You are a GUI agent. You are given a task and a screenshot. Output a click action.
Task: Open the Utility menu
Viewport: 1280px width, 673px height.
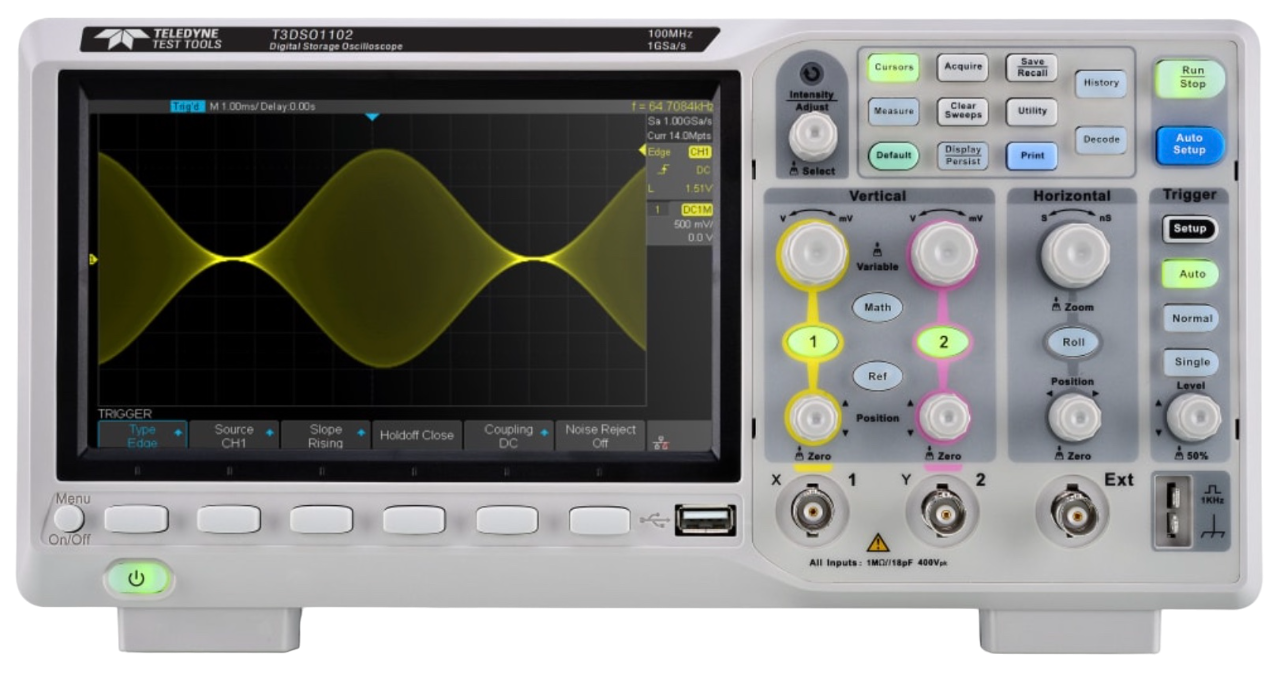pos(1031,111)
